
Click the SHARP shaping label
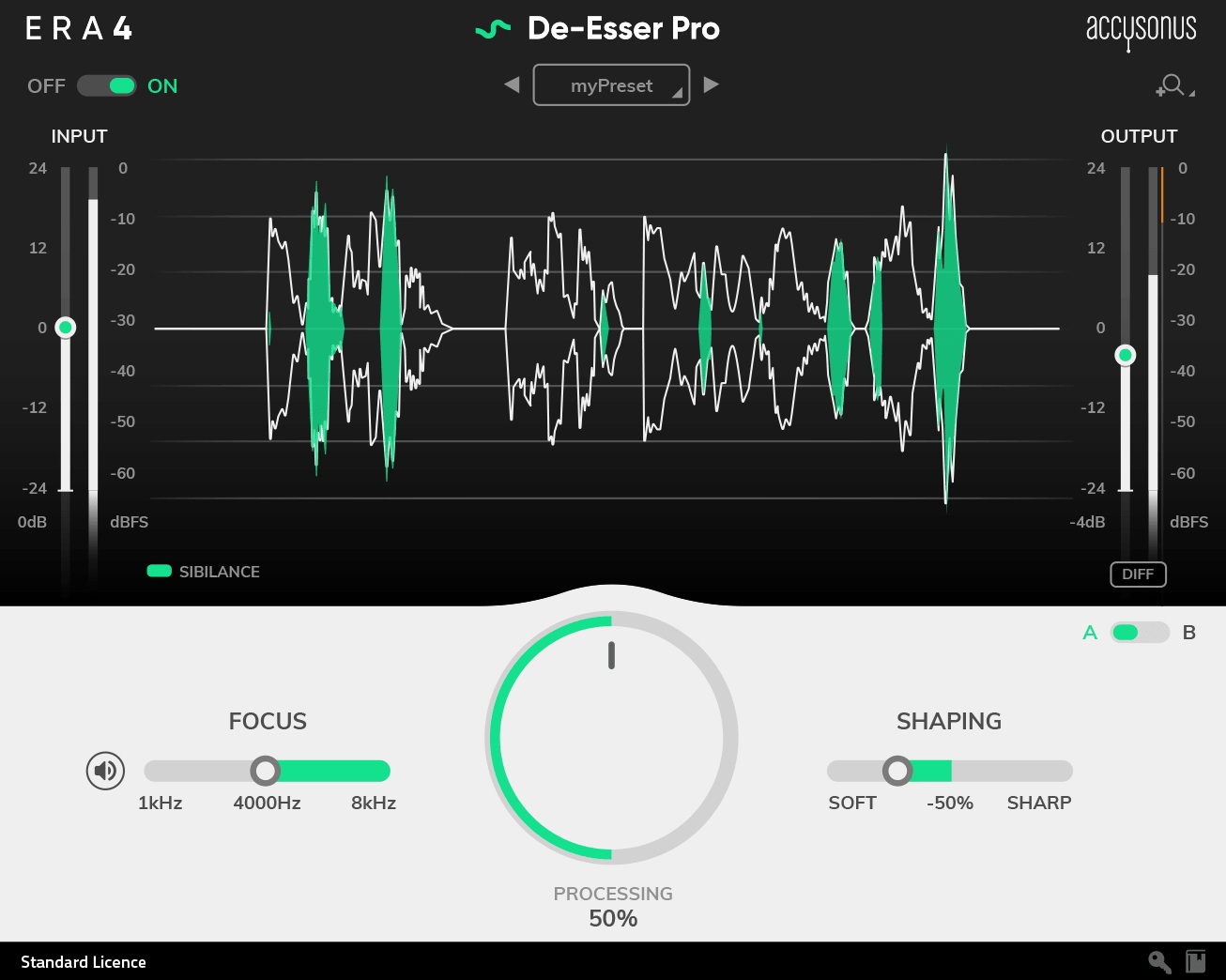coord(1039,804)
